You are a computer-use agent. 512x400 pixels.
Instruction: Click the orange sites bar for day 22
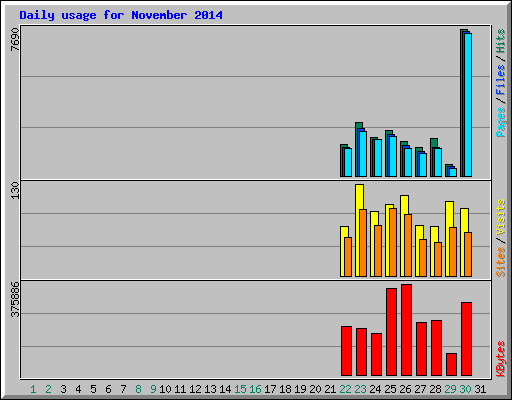[x=348, y=257]
